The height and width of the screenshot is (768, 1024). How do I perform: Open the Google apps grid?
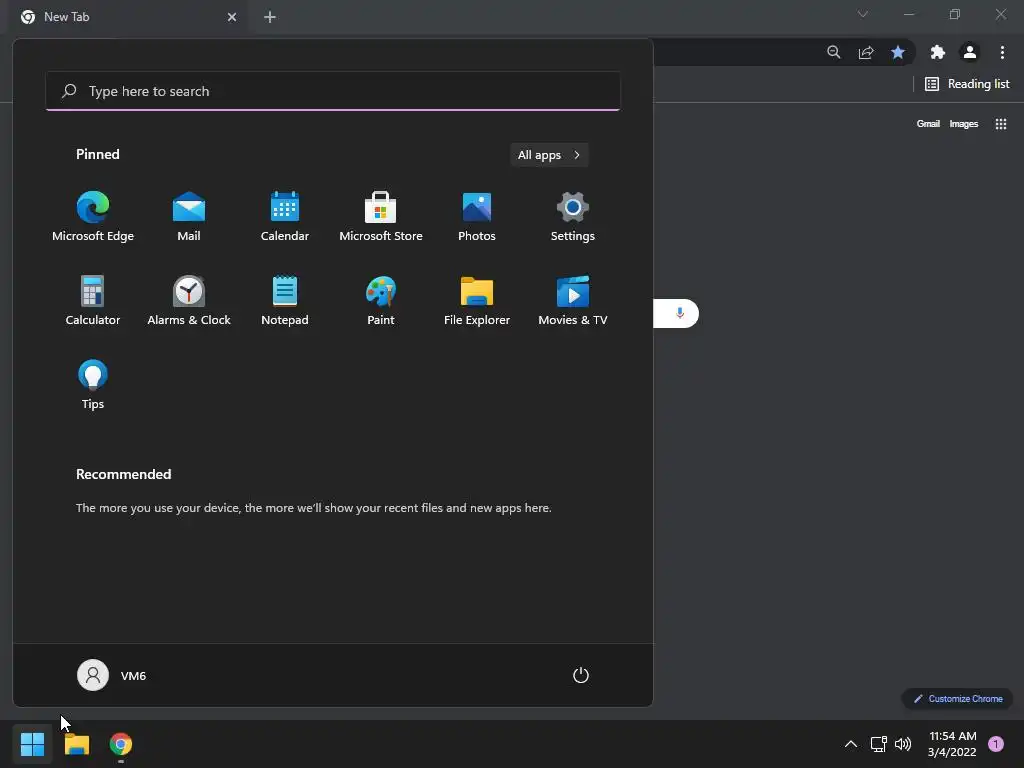point(1000,123)
